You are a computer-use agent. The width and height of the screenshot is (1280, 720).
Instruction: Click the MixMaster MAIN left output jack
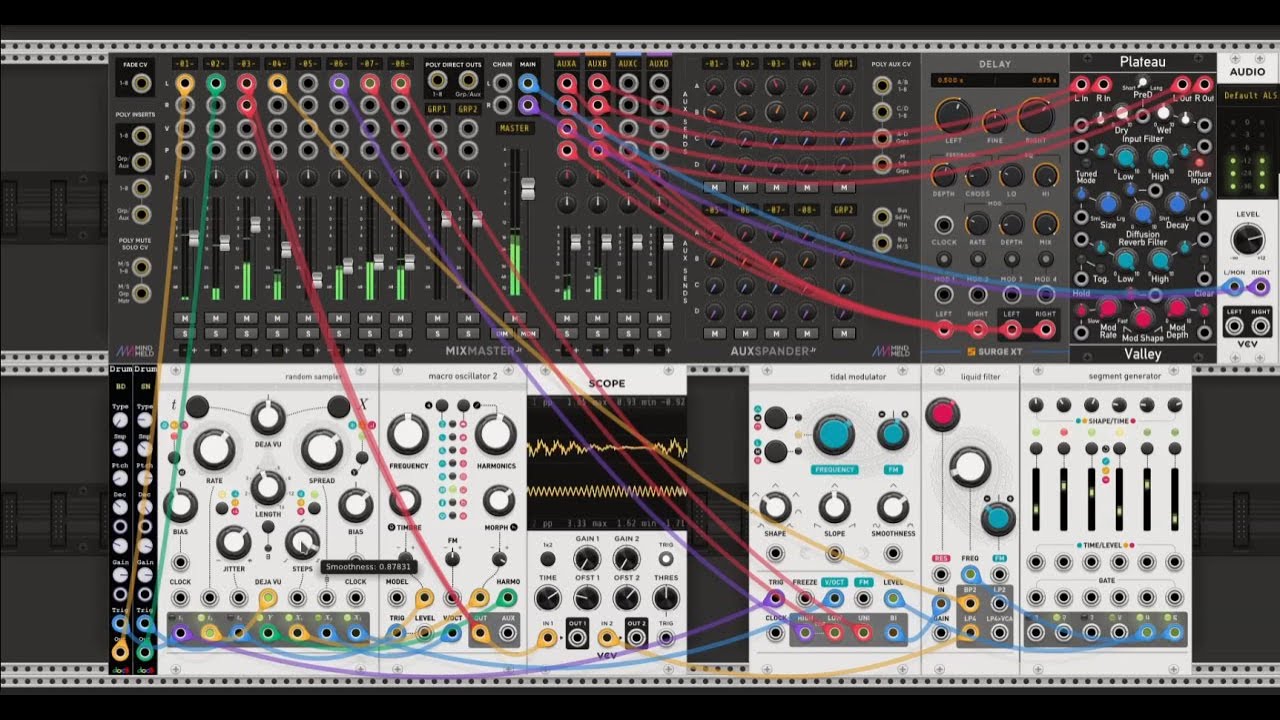[528, 84]
